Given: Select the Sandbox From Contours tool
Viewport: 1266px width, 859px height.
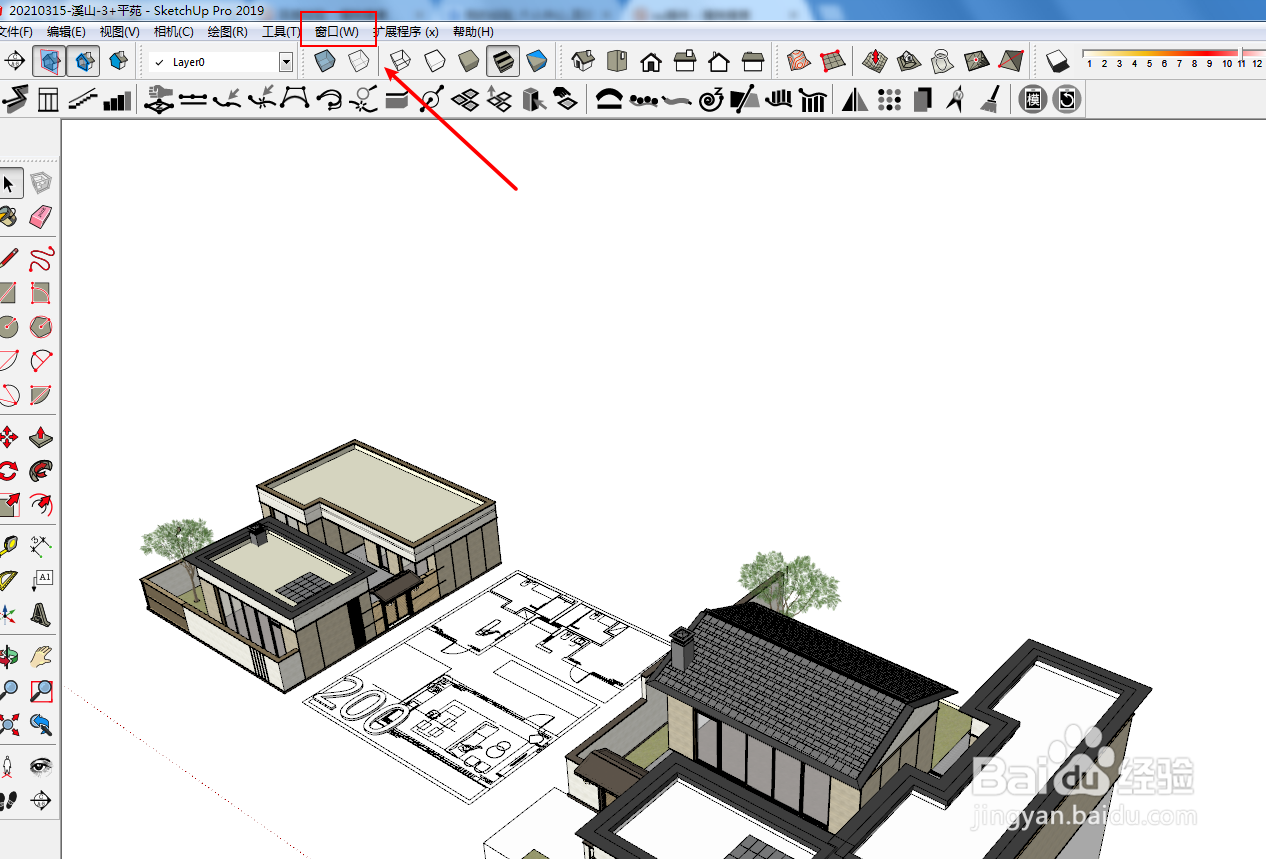Looking at the screenshot, I should [798, 61].
